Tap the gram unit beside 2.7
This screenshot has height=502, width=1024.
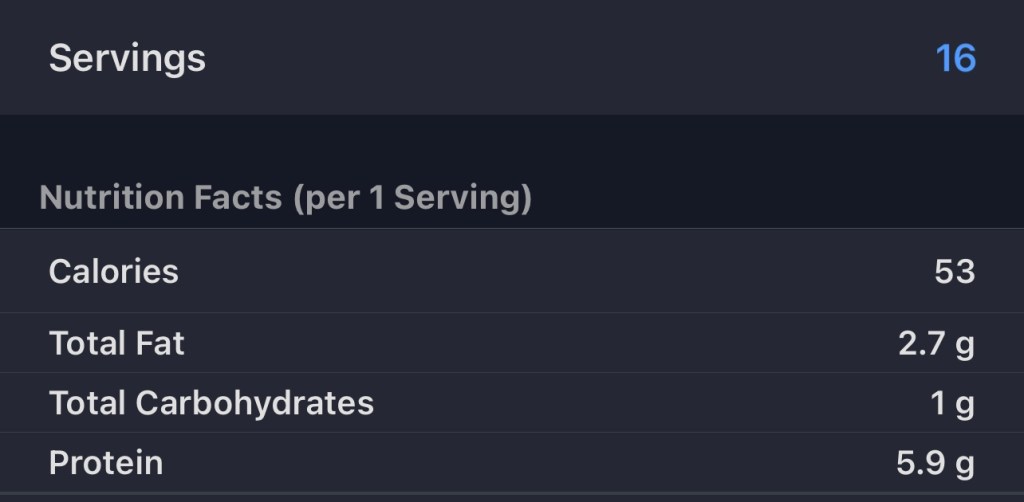[x=965, y=345]
